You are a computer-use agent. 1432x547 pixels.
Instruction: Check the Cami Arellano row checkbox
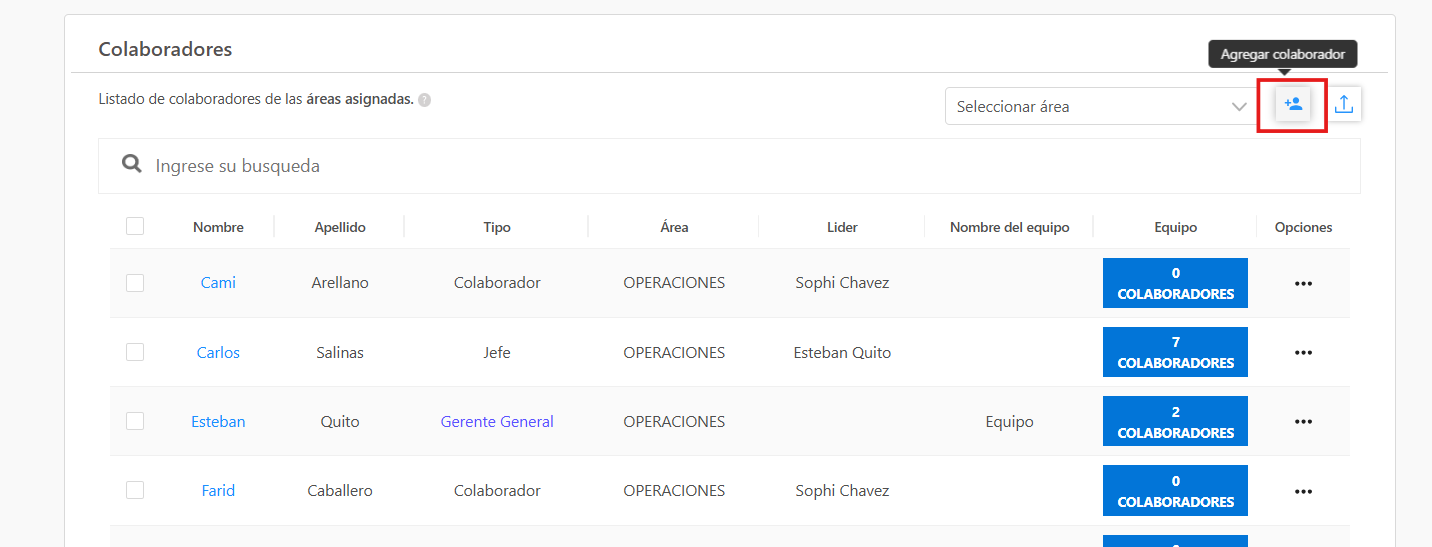click(x=135, y=283)
